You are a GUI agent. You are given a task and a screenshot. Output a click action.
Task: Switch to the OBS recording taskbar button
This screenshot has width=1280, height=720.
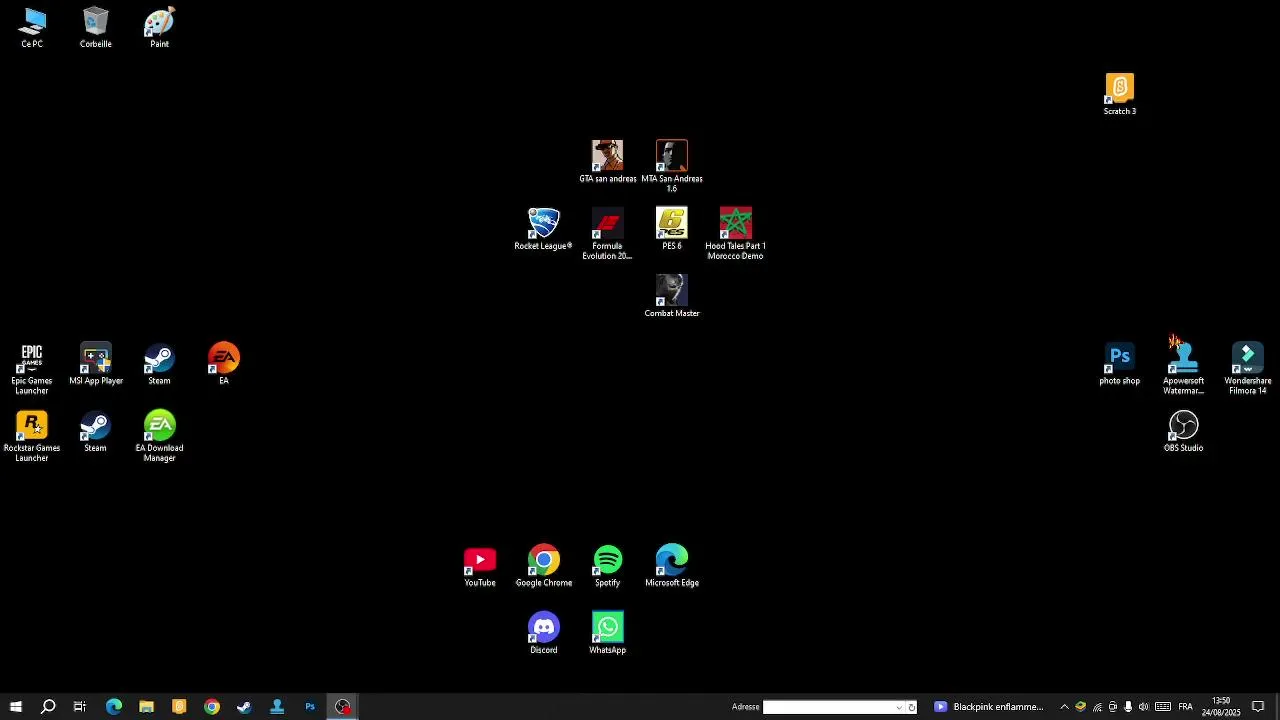[x=343, y=707]
